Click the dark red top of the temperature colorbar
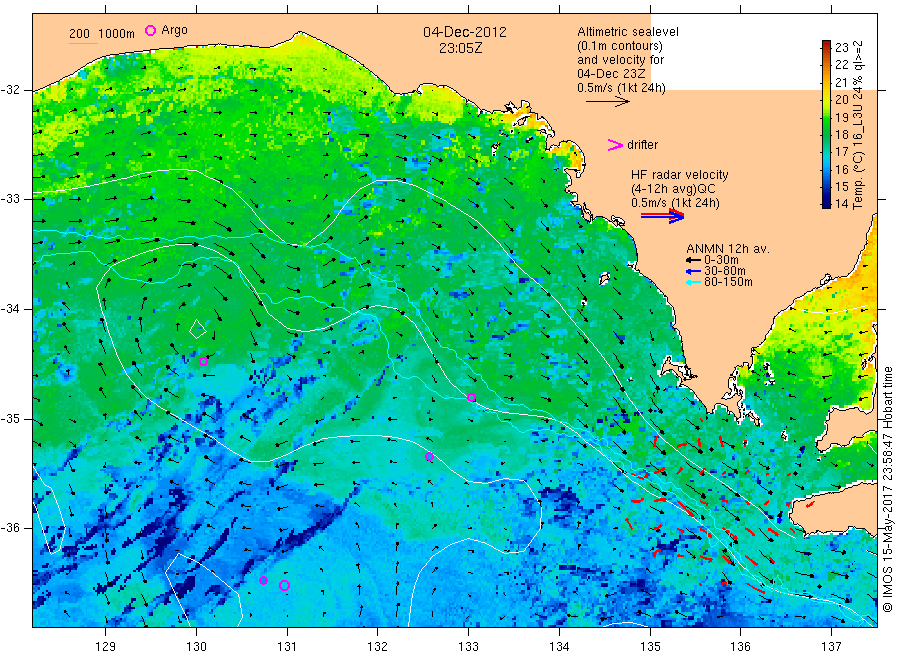The width and height of the screenshot is (900, 660). 826,44
